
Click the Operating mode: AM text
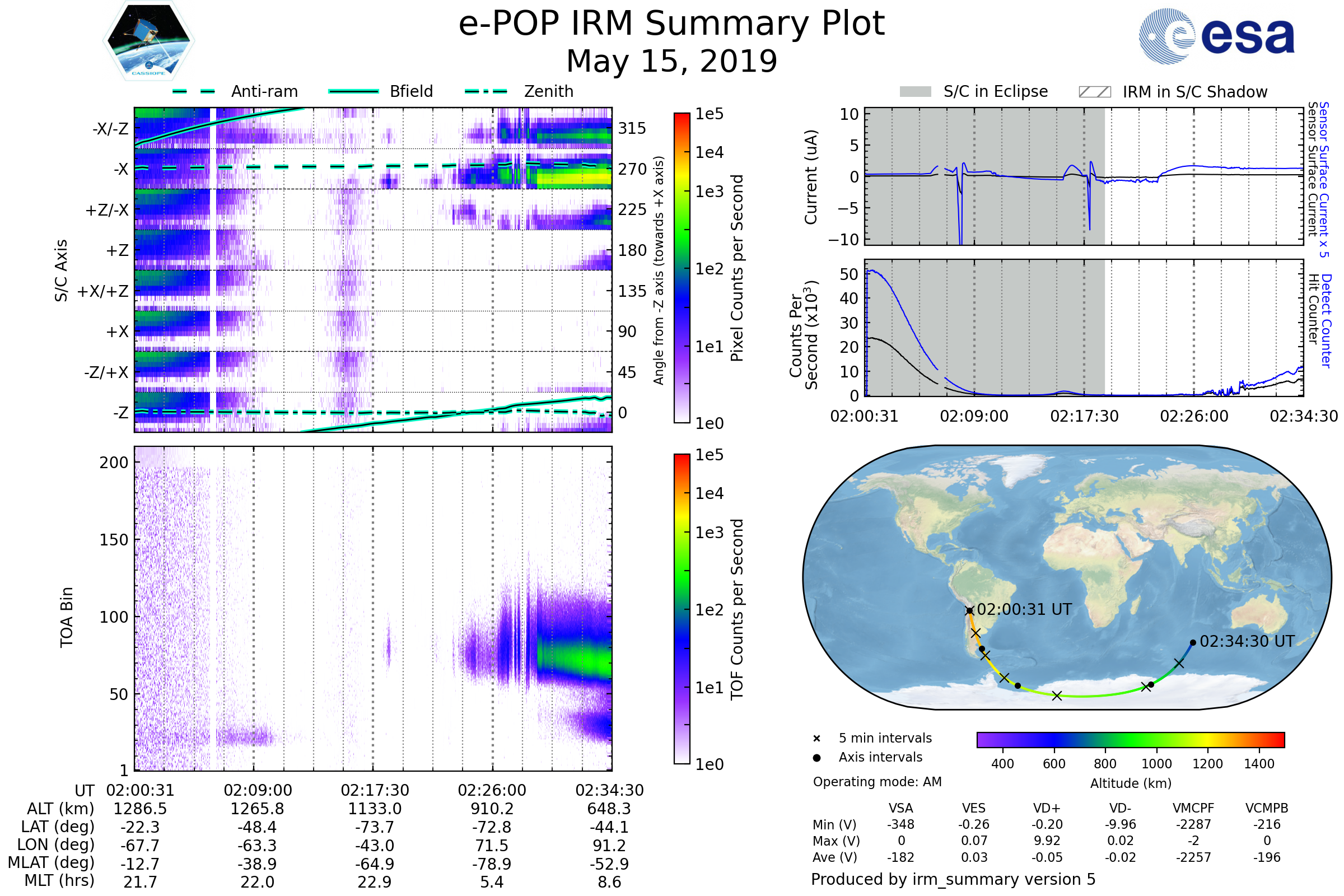877,782
